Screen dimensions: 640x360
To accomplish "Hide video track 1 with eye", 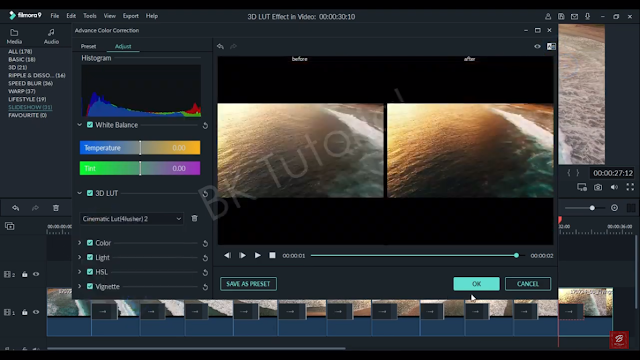I will pos(36,312).
